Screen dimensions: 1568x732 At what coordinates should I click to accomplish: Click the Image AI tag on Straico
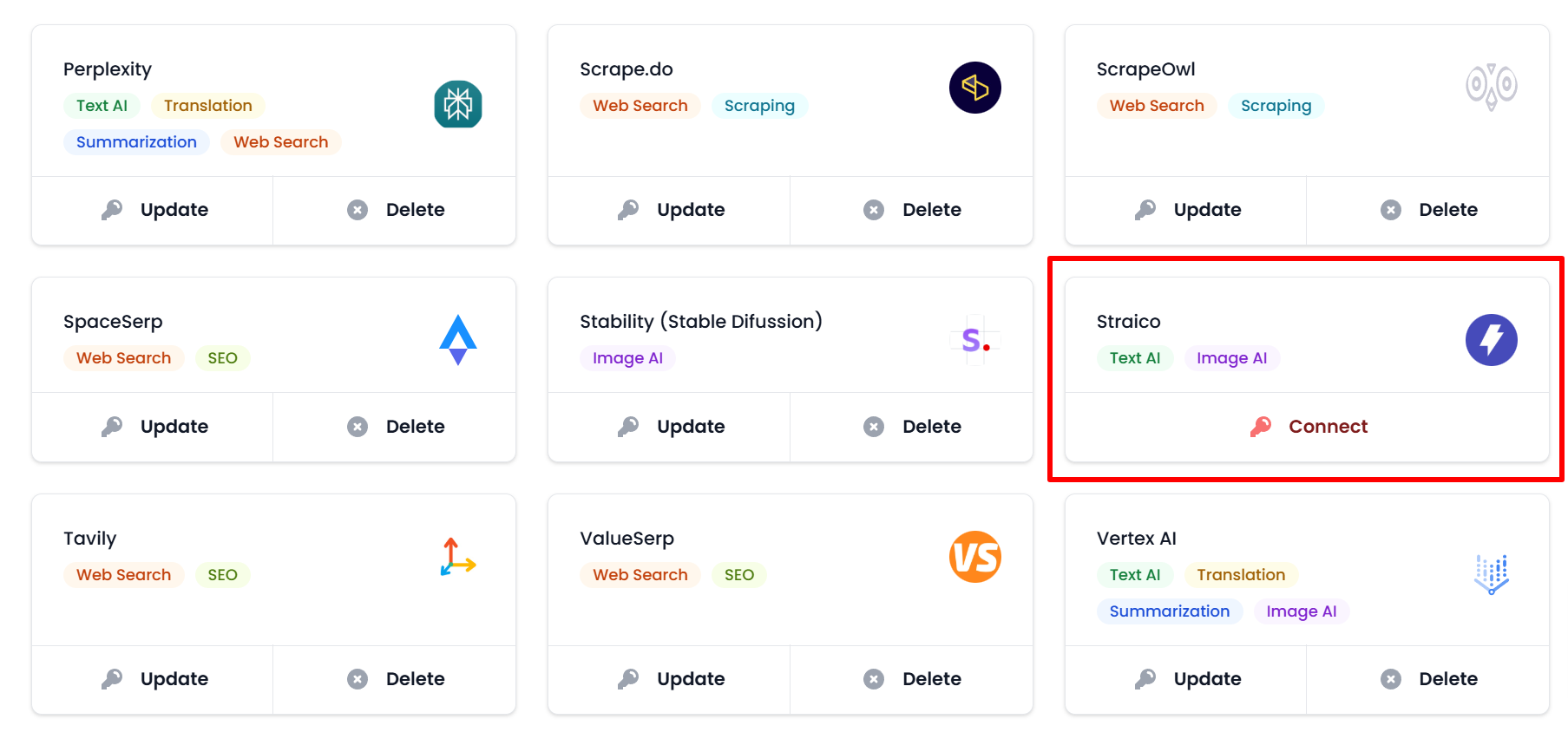[1231, 358]
